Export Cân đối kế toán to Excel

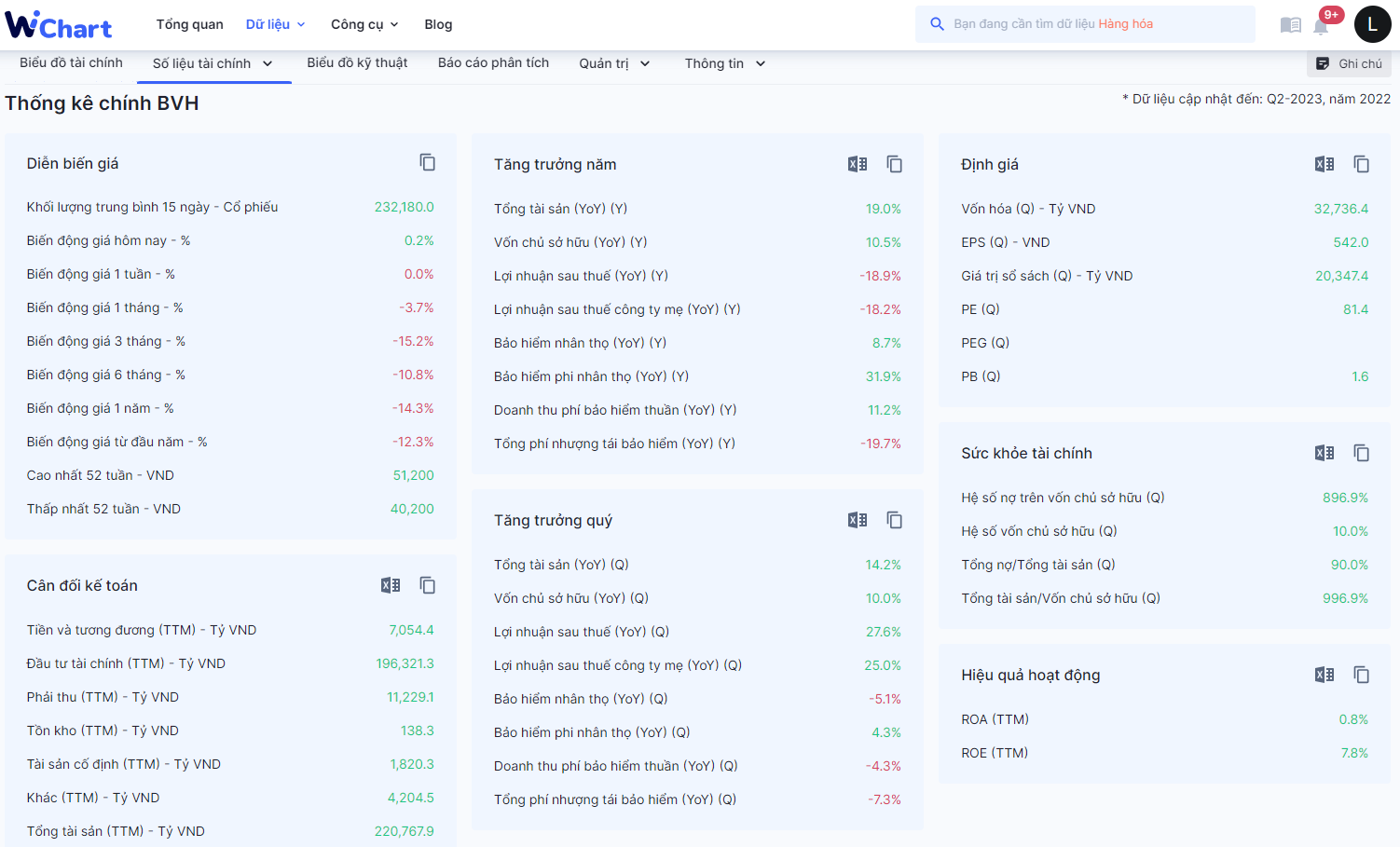point(391,585)
